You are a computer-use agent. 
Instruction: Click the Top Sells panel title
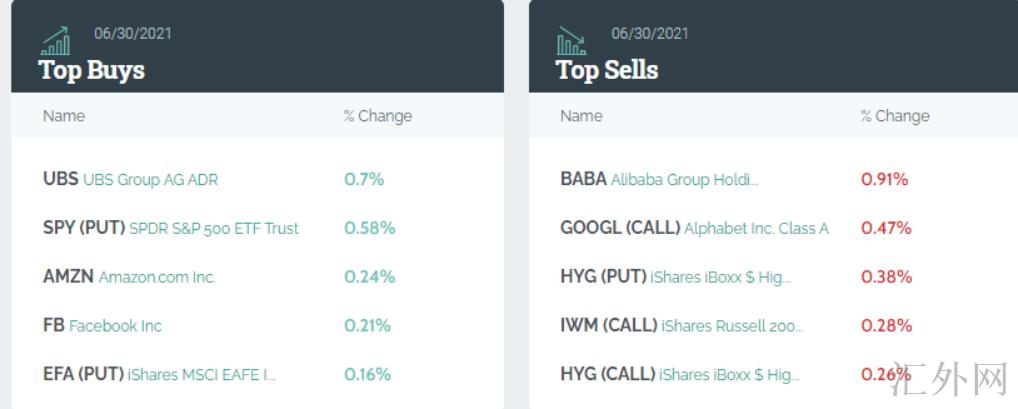coord(607,70)
